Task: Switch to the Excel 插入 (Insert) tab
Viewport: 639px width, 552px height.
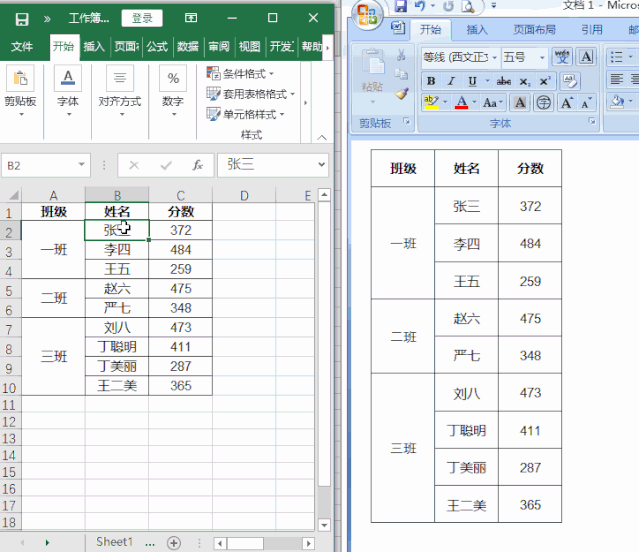Action: (x=94, y=46)
